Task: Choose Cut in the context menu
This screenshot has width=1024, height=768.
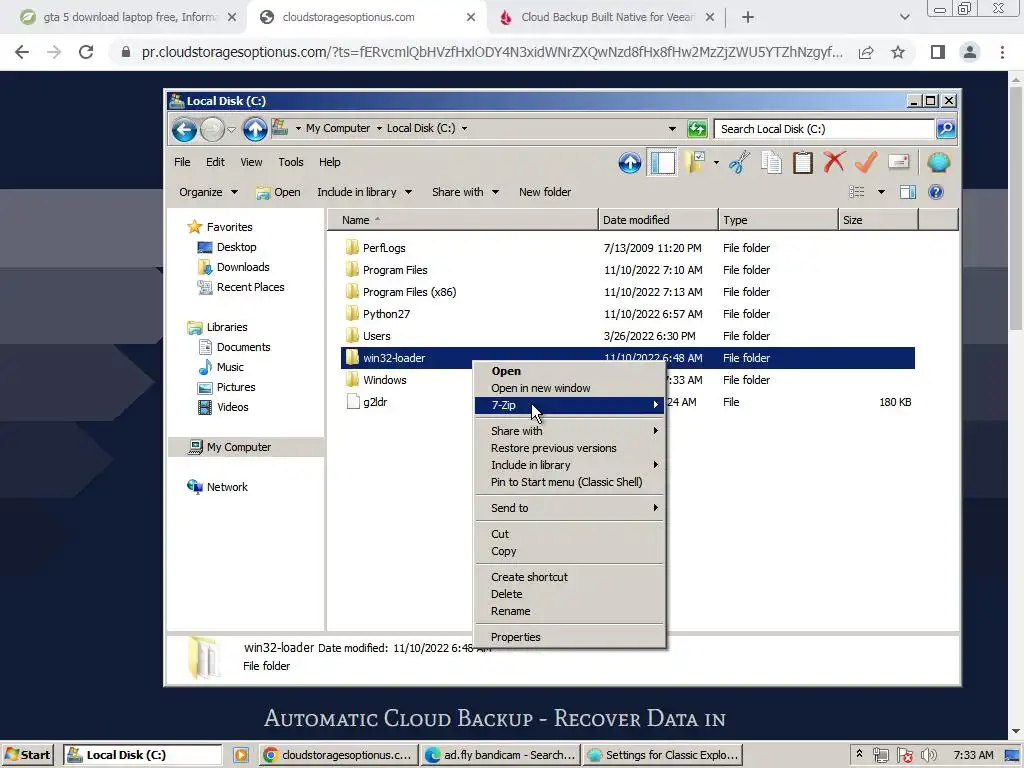Action: pyautogui.click(x=569, y=534)
